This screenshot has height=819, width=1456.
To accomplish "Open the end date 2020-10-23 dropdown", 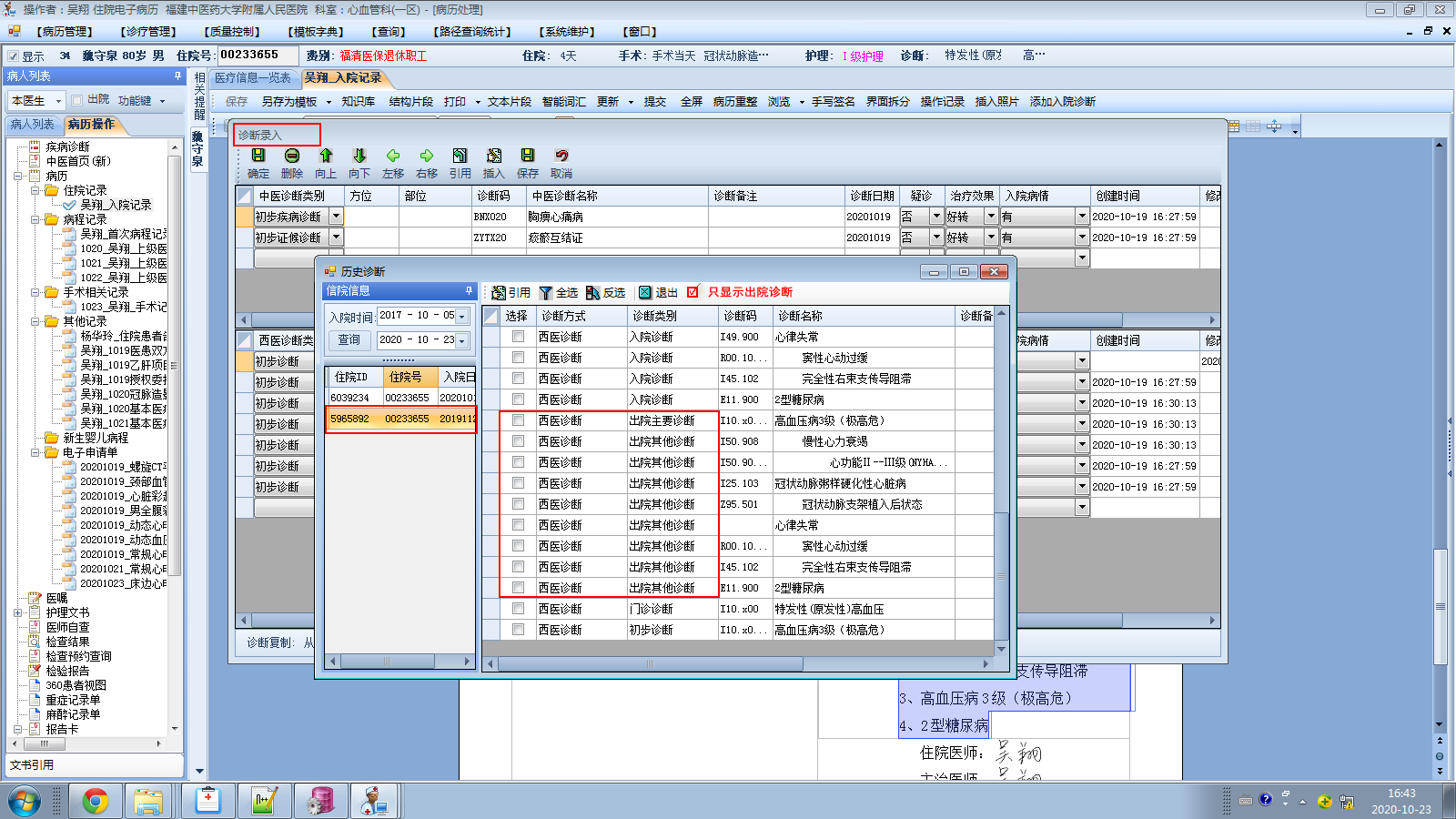I will 462,340.
